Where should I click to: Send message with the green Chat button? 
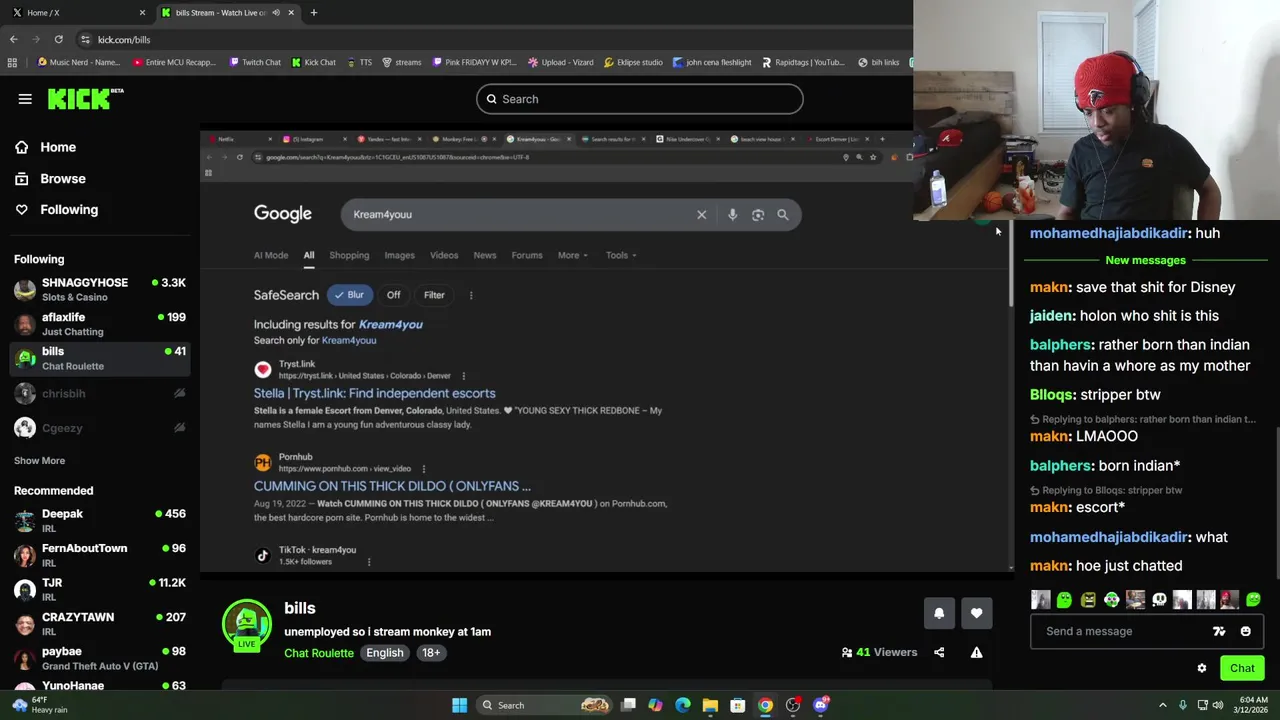coord(1242,668)
